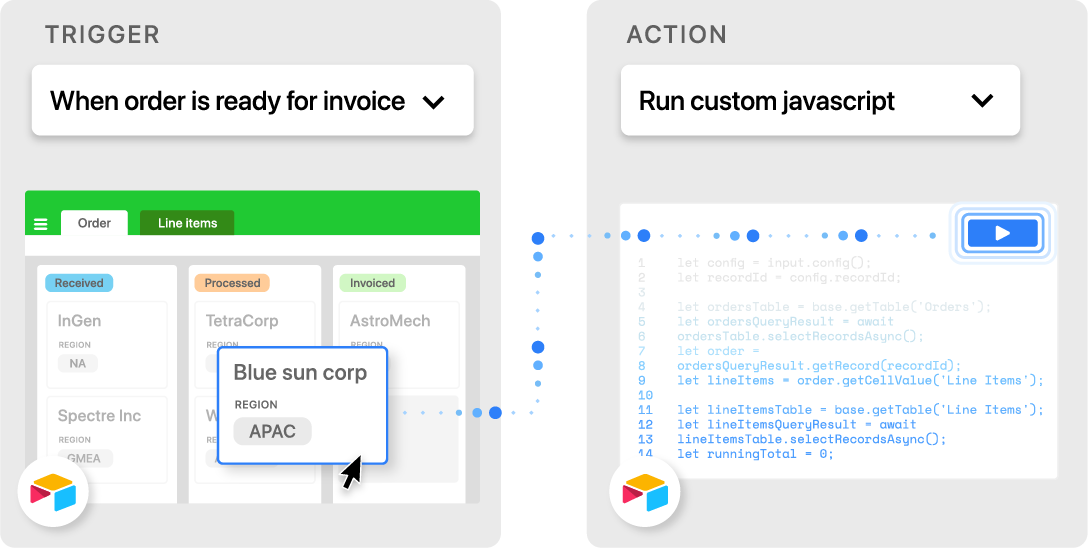The image size is (1088, 550).
Task: Click code line with base.getTable('Line Items')
Action: [860, 410]
